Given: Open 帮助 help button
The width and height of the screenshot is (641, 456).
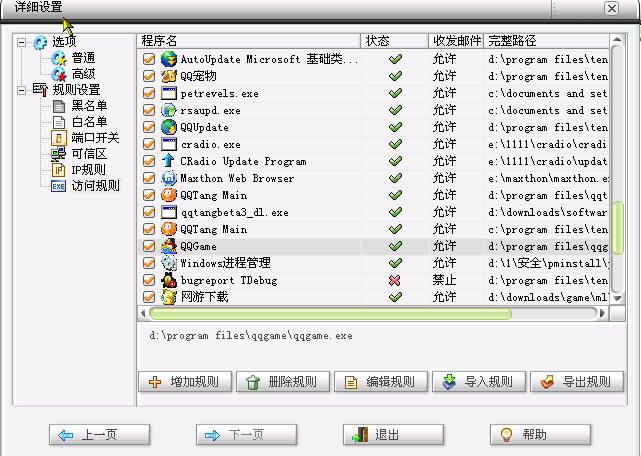Looking at the screenshot, I should click(x=540, y=434).
